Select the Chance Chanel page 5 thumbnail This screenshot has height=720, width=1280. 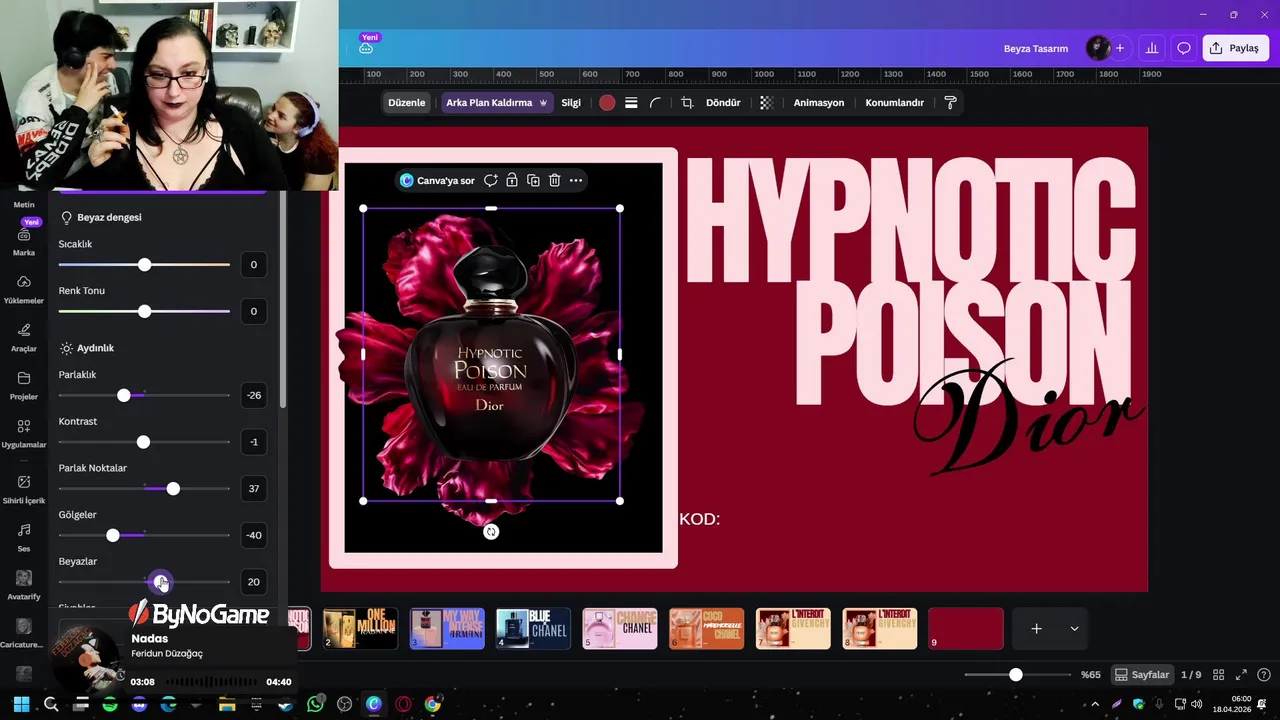point(620,628)
